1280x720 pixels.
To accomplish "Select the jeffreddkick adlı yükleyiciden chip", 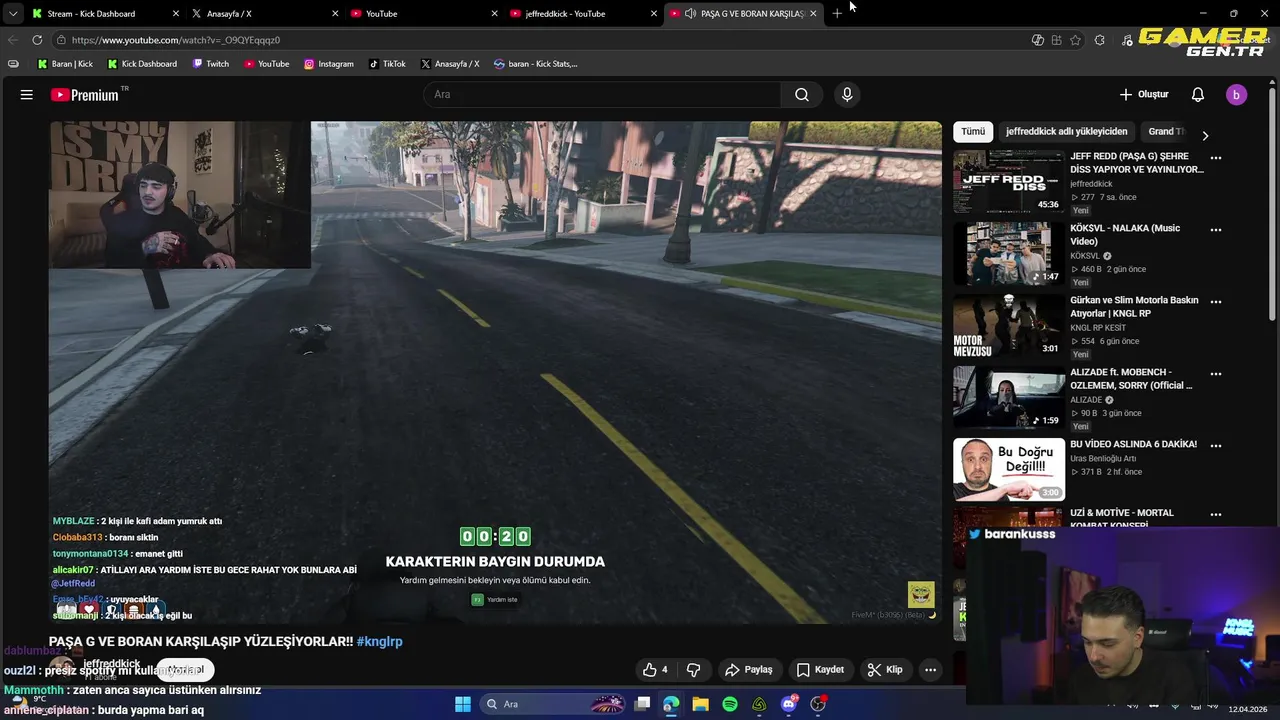I will point(1066,132).
